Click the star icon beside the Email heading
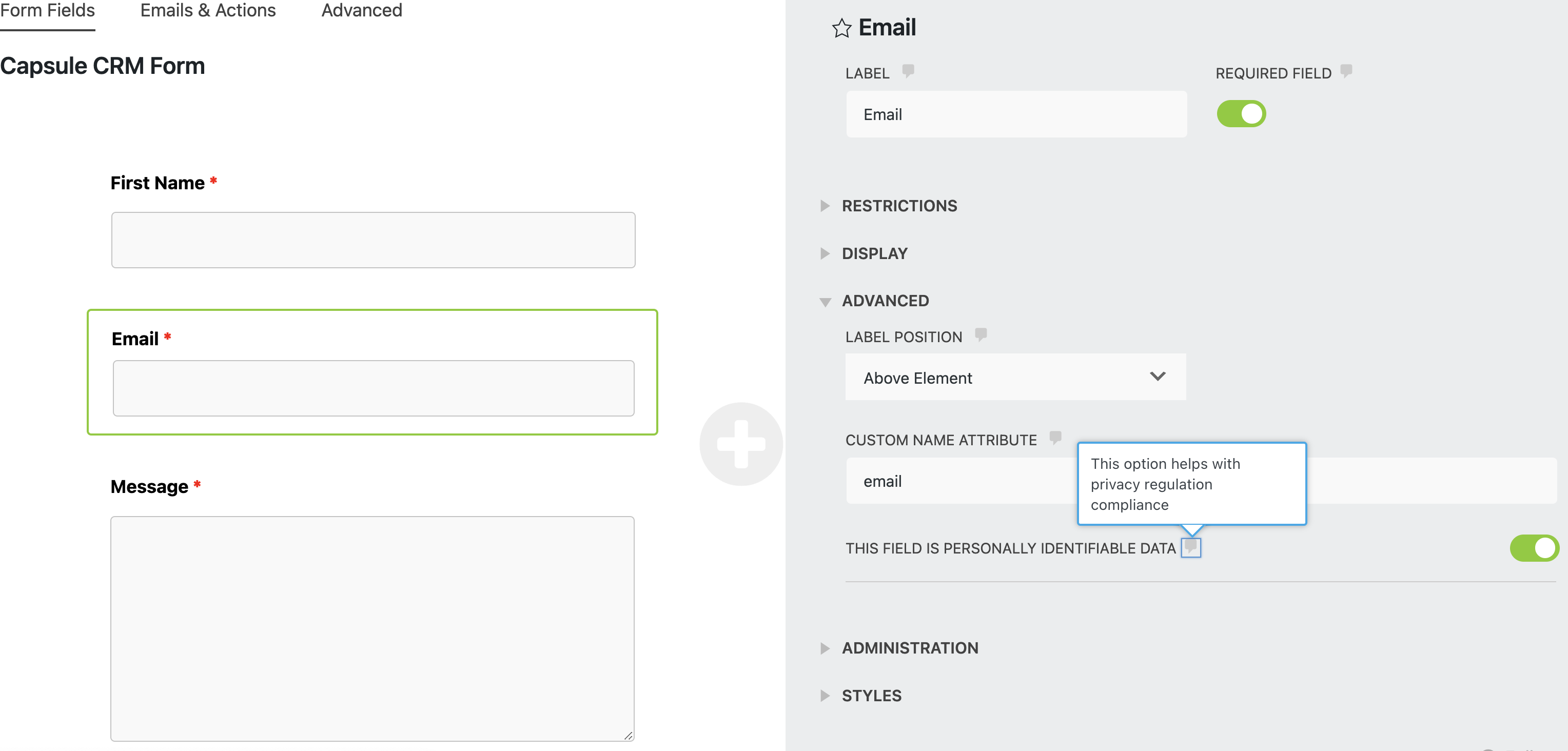The width and height of the screenshot is (1568, 751). coord(841,27)
